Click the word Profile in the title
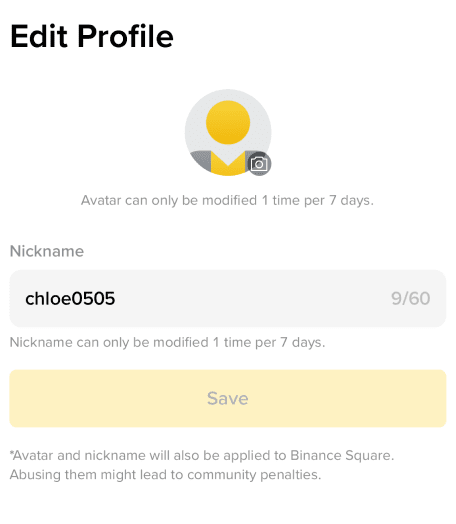The height and width of the screenshot is (524, 456). (x=126, y=36)
